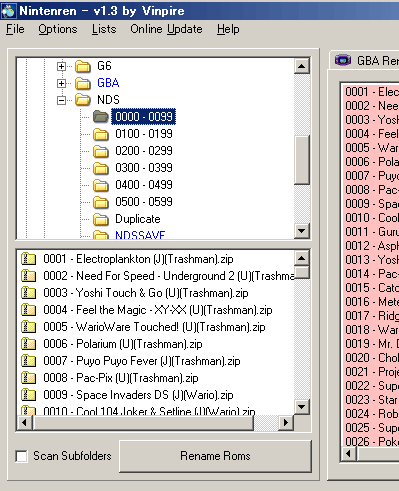Enable the Scan Subfolders checkbox
The height and width of the screenshot is (491, 399).
pos(22,456)
